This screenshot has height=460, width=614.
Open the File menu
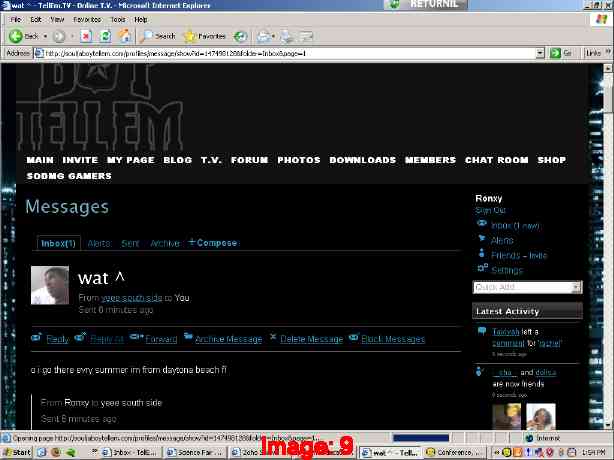(x=16, y=20)
